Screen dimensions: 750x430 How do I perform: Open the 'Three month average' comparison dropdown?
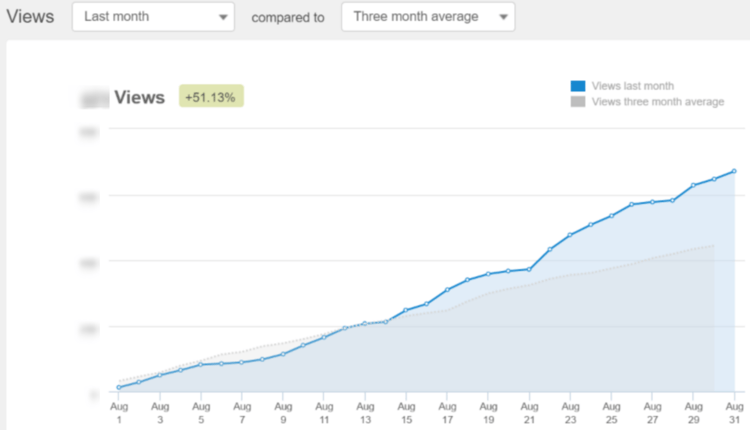(427, 17)
